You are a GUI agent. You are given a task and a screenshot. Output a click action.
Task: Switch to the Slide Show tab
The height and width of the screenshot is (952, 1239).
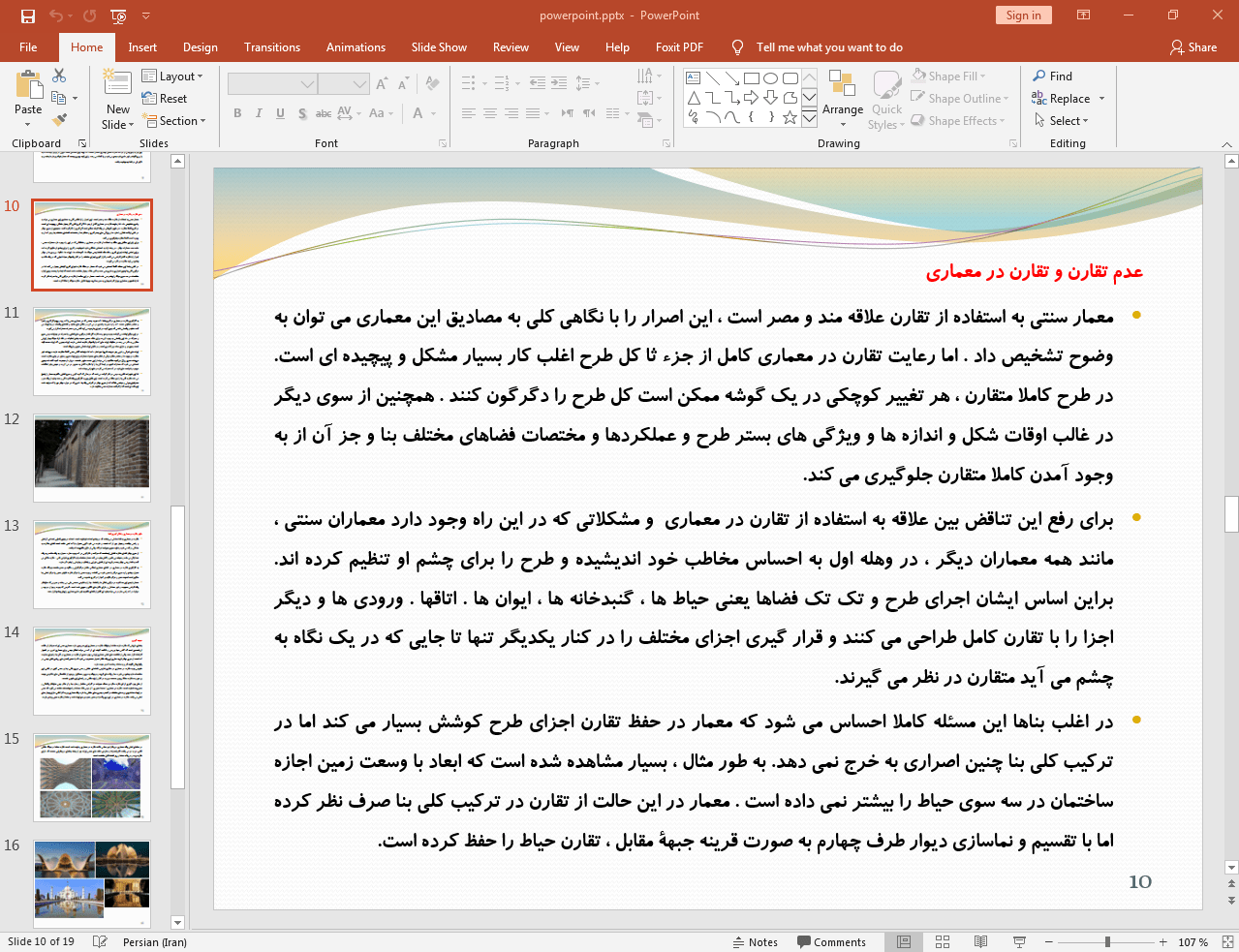point(439,47)
